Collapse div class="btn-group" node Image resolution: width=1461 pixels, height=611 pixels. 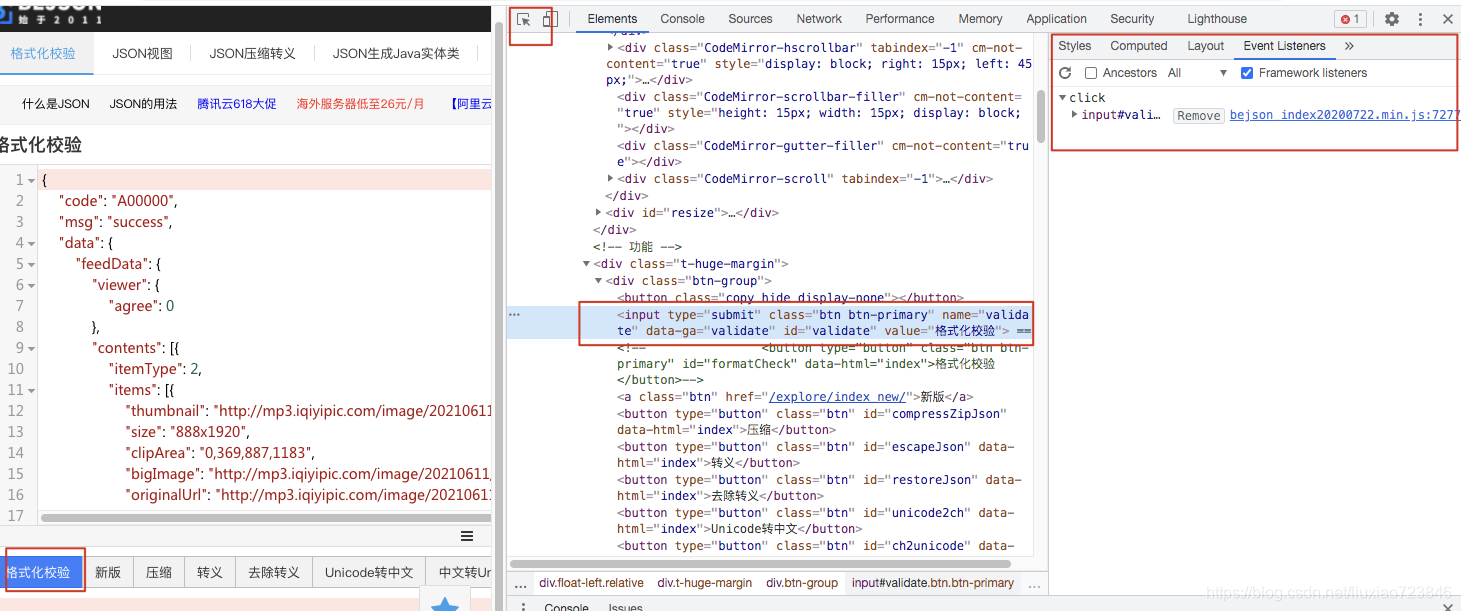pos(599,281)
